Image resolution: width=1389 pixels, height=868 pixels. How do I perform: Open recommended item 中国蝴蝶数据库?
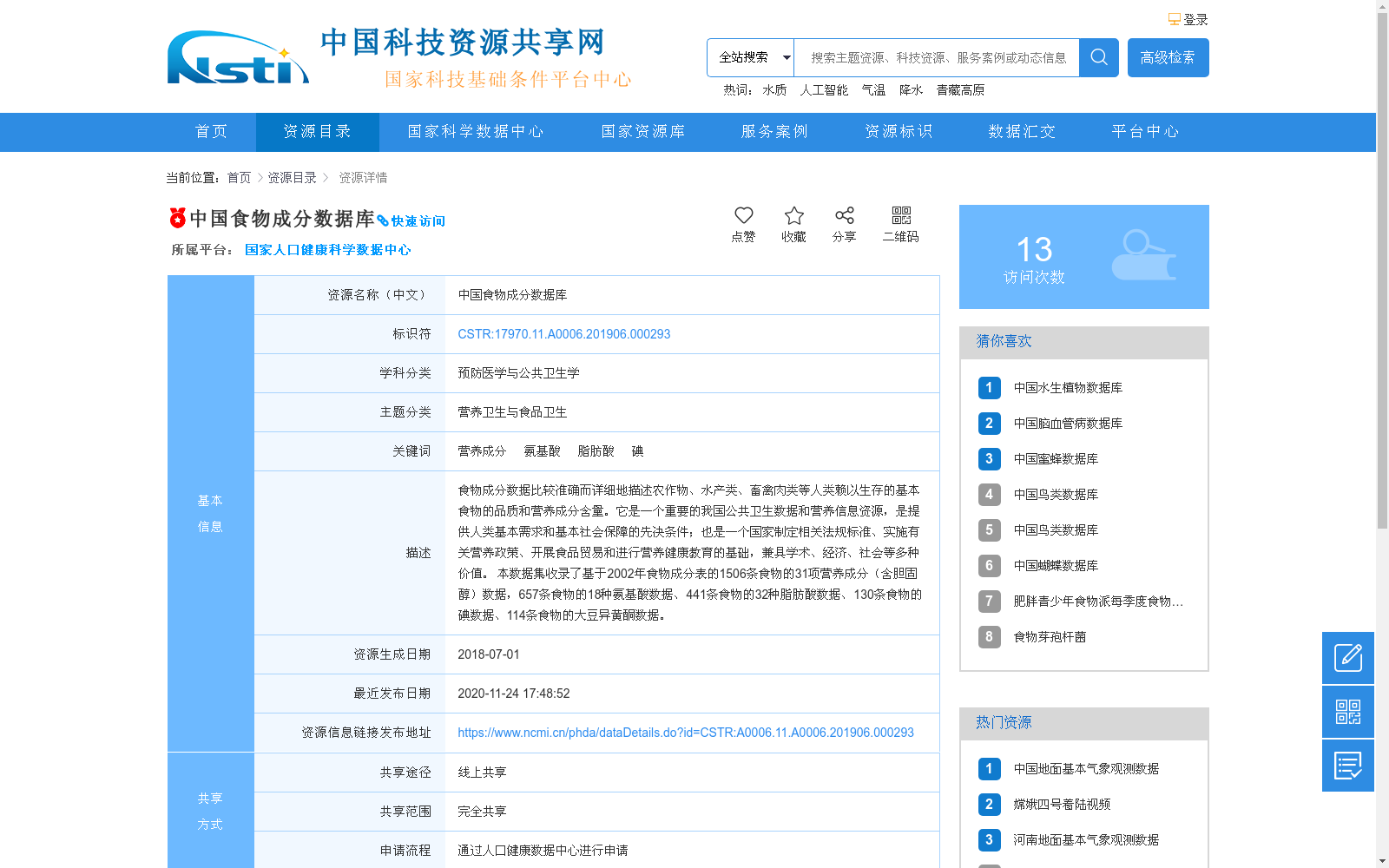1056,566
